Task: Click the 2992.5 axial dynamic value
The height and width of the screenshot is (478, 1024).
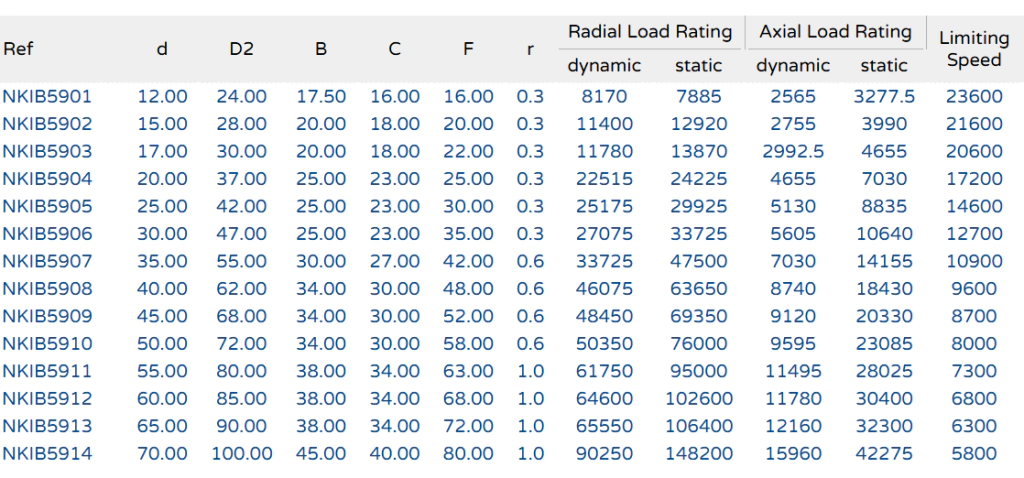Action: [x=793, y=151]
